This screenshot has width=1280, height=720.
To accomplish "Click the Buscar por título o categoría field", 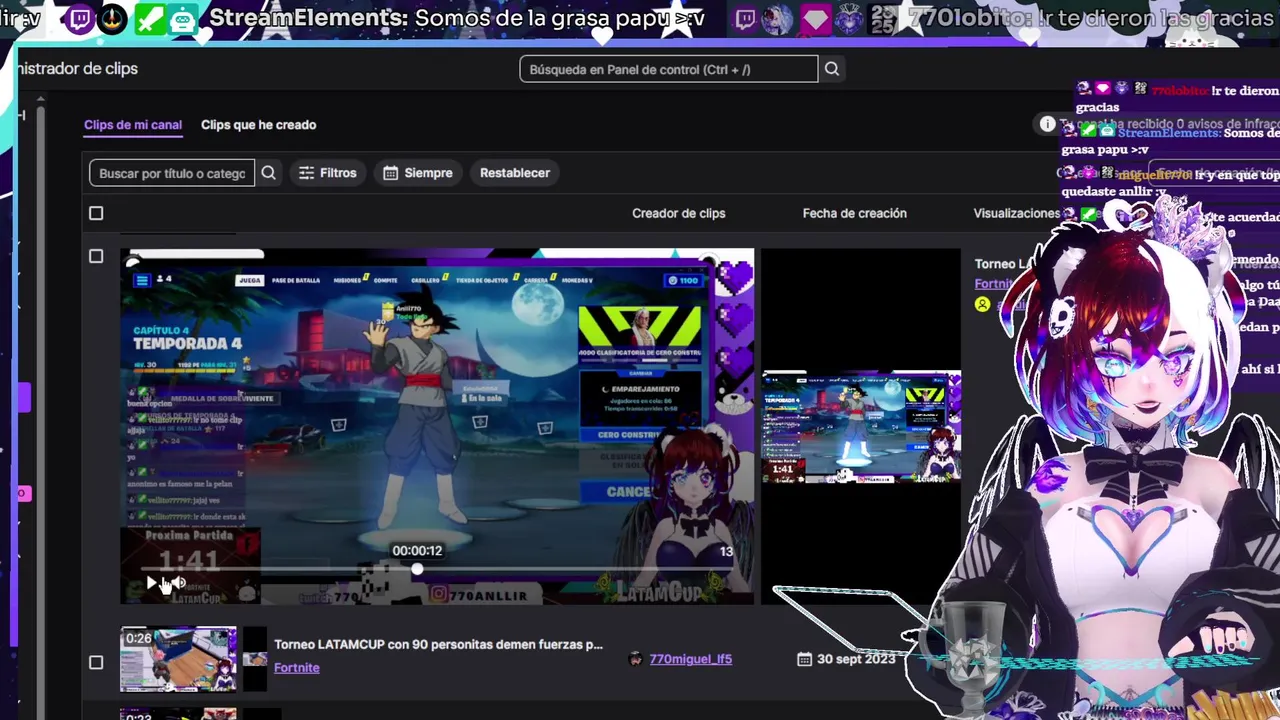I will (x=172, y=173).
